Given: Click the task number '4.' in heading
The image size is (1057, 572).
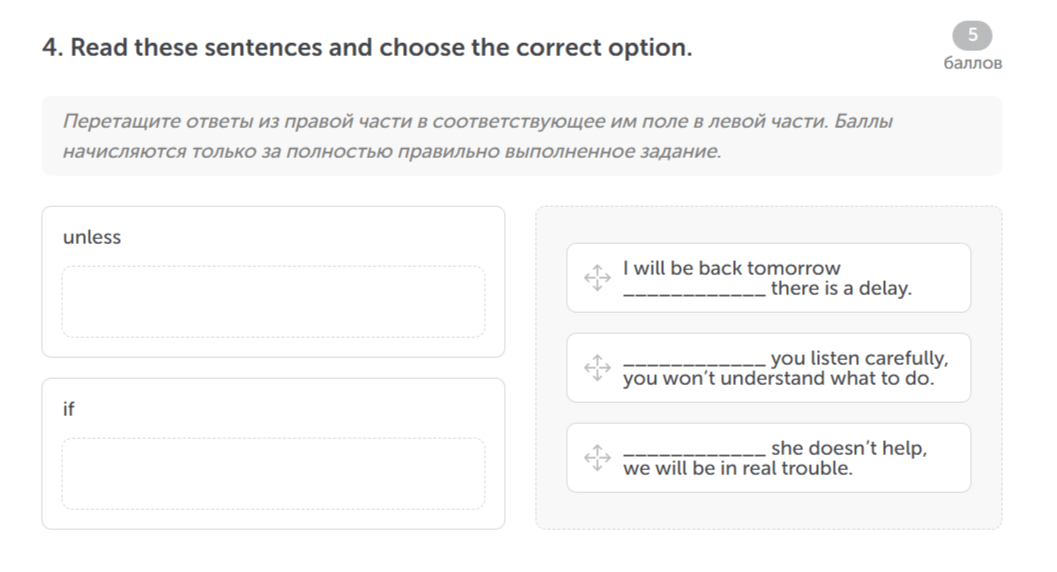Looking at the screenshot, I should 53,48.
